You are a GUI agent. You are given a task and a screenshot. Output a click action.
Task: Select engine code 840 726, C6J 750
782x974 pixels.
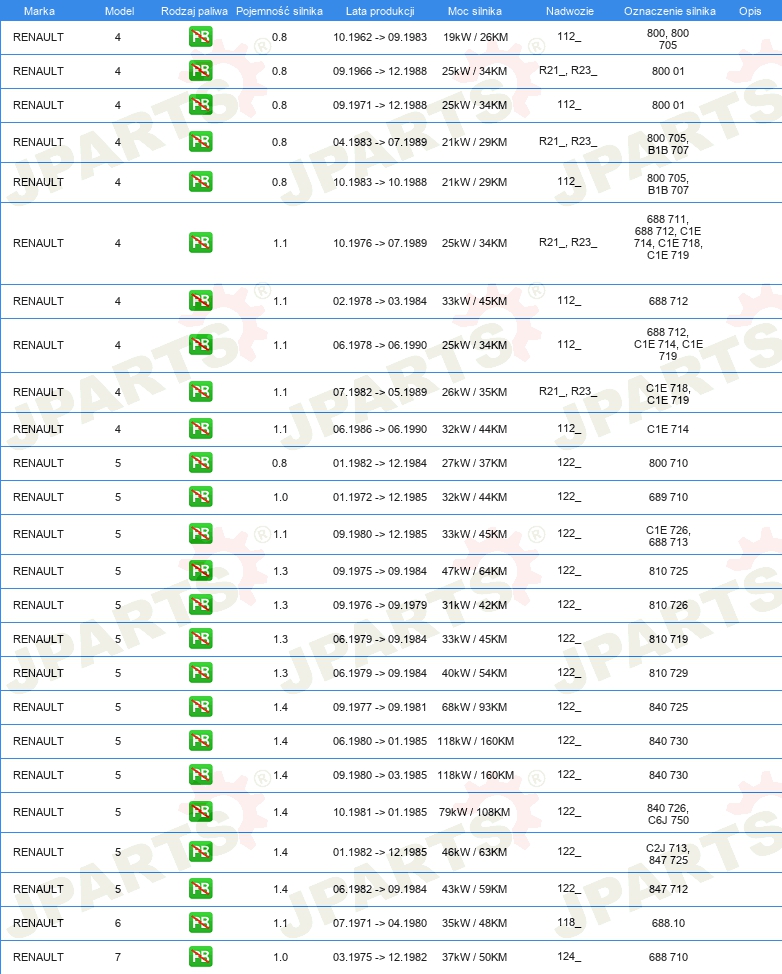668,814
